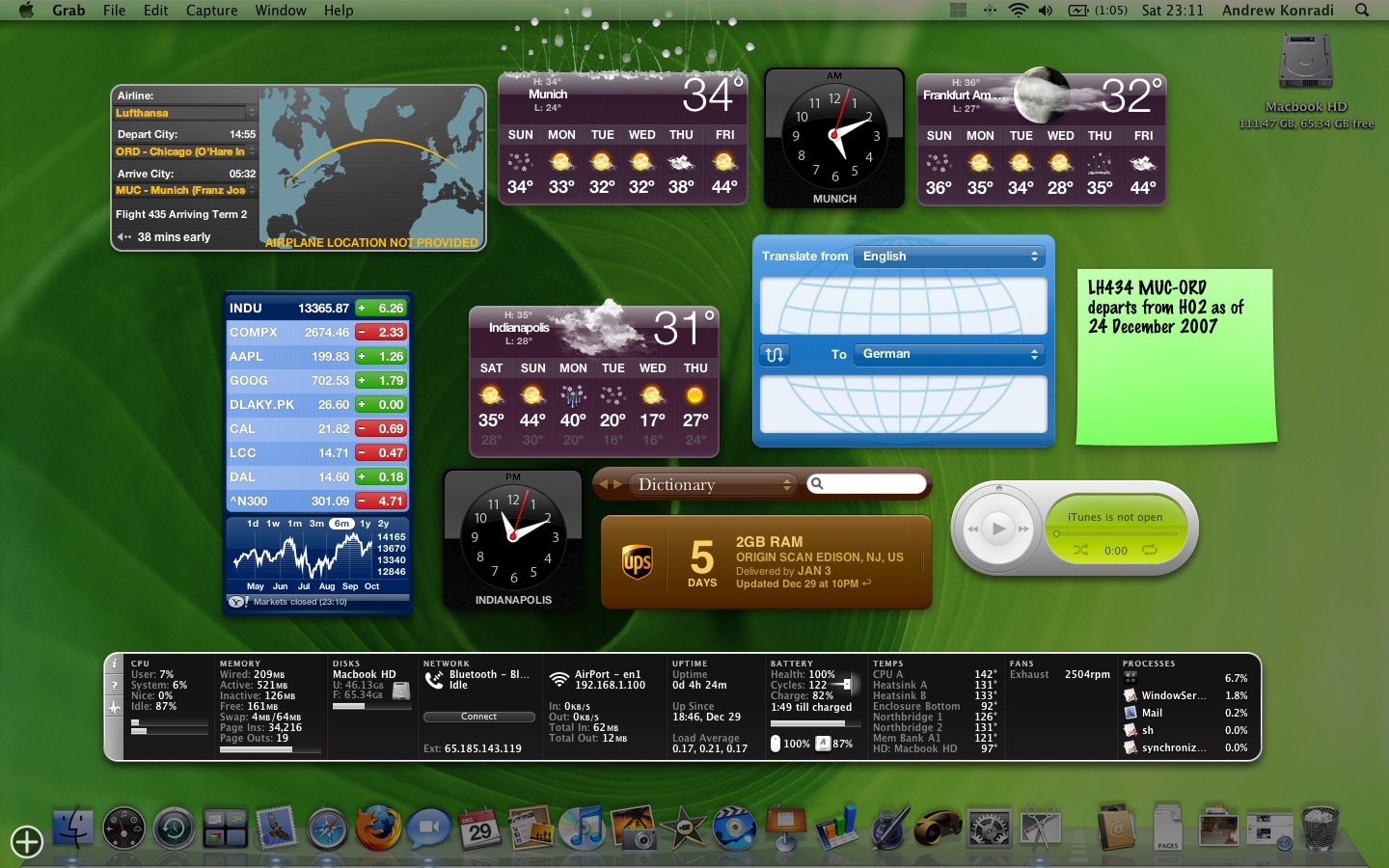Click iStat question mark help button
The height and width of the screenshot is (868, 1389).
click(114, 686)
